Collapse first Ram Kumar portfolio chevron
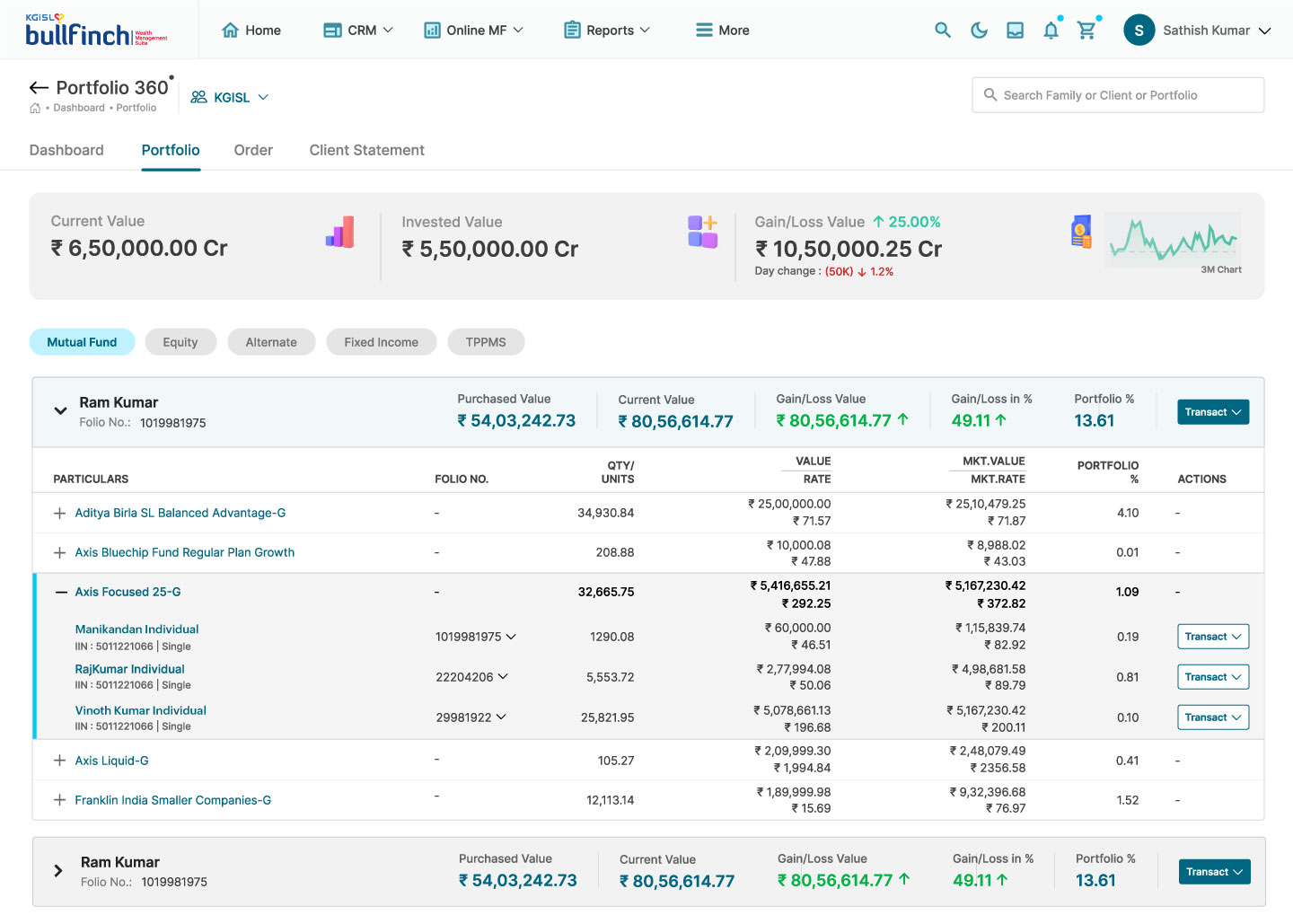 pyautogui.click(x=60, y=411)
